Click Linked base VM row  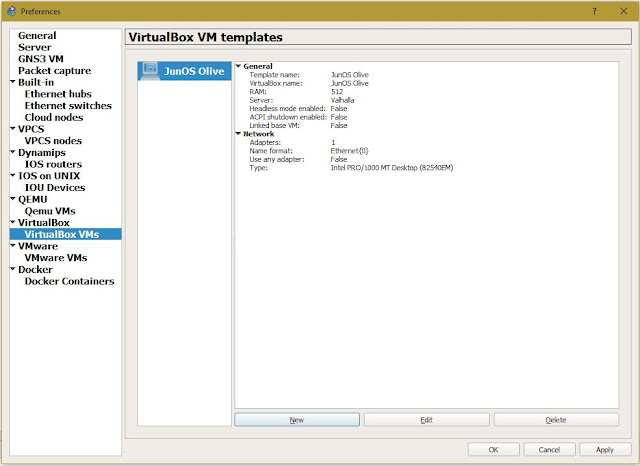click(x=298, y=125)
